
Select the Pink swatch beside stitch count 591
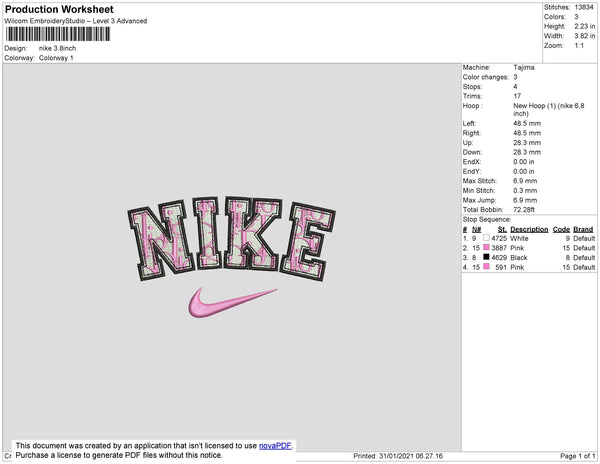[486, 267]
